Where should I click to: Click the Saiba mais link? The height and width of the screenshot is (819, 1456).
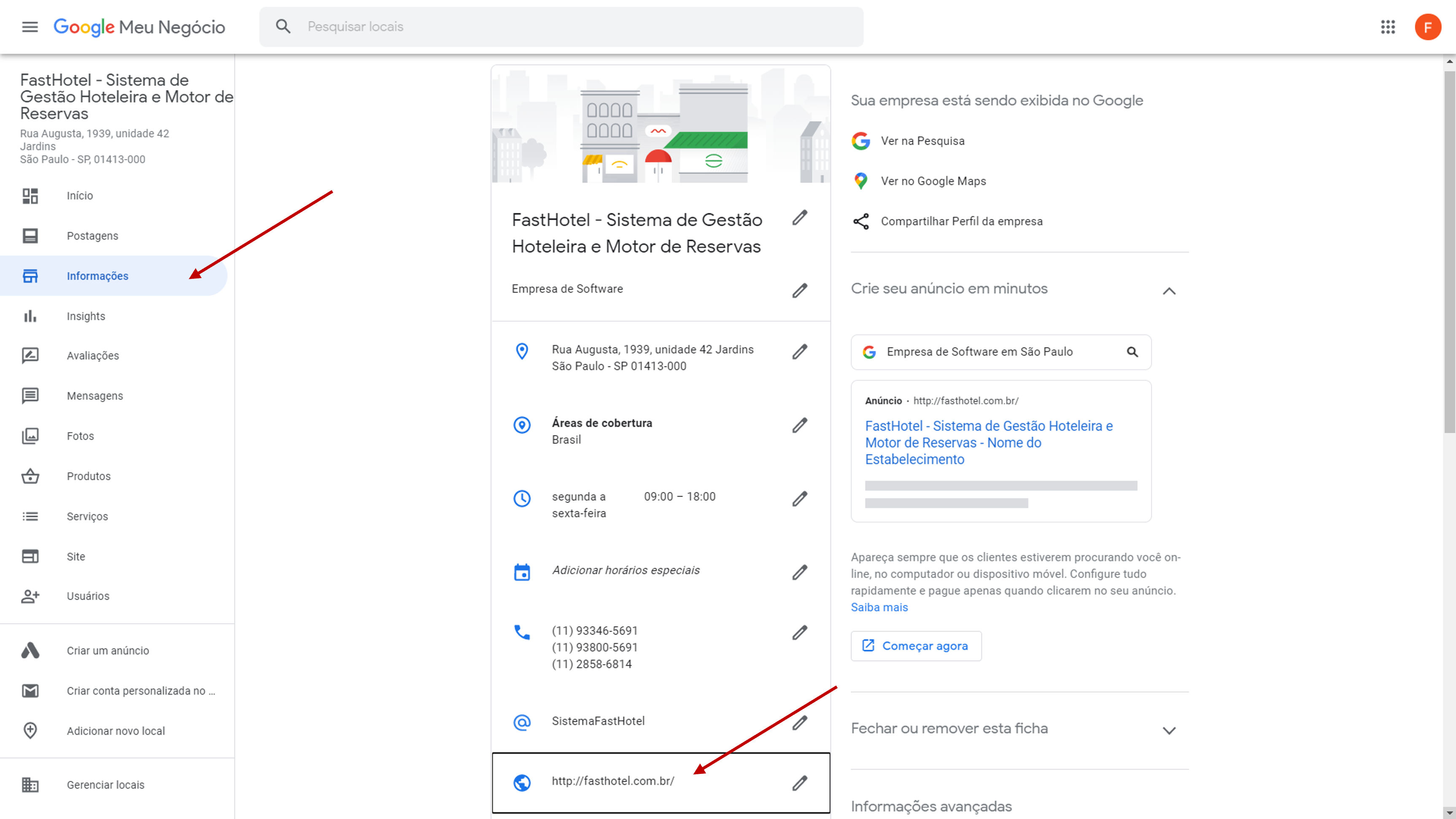(879, 608)
